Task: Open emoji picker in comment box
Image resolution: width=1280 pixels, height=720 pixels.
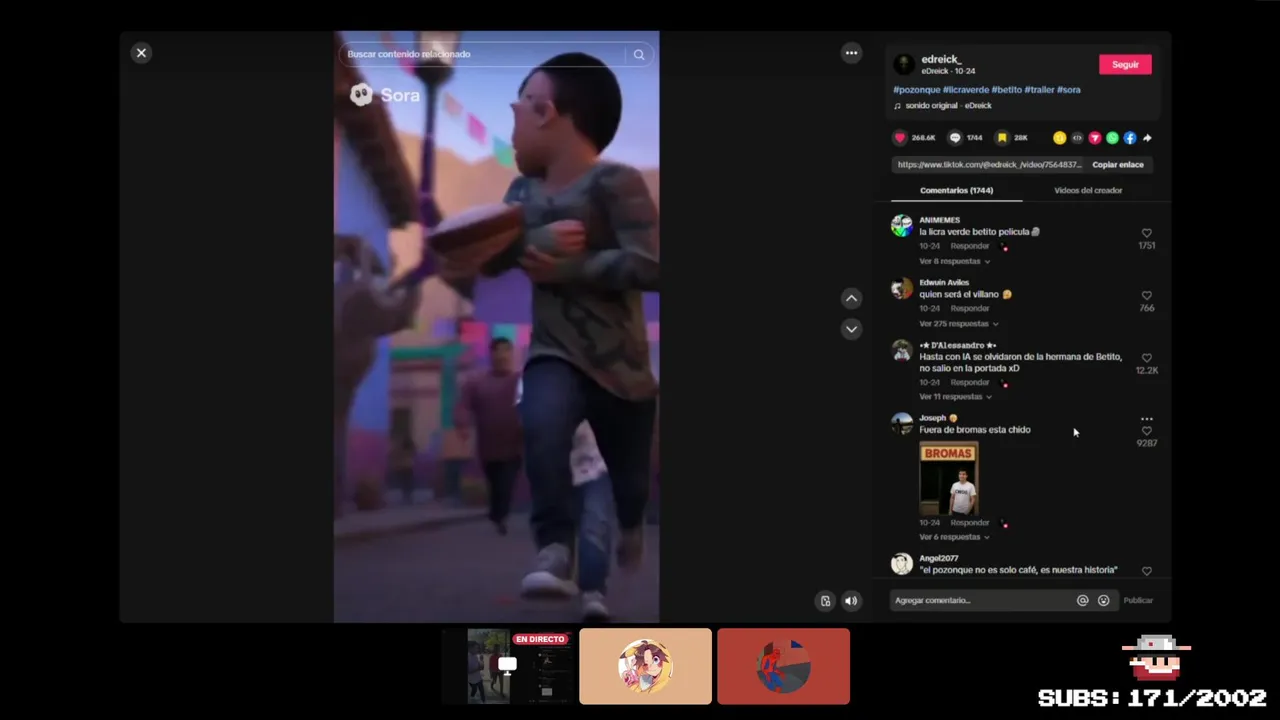Action: (1103, 601)
